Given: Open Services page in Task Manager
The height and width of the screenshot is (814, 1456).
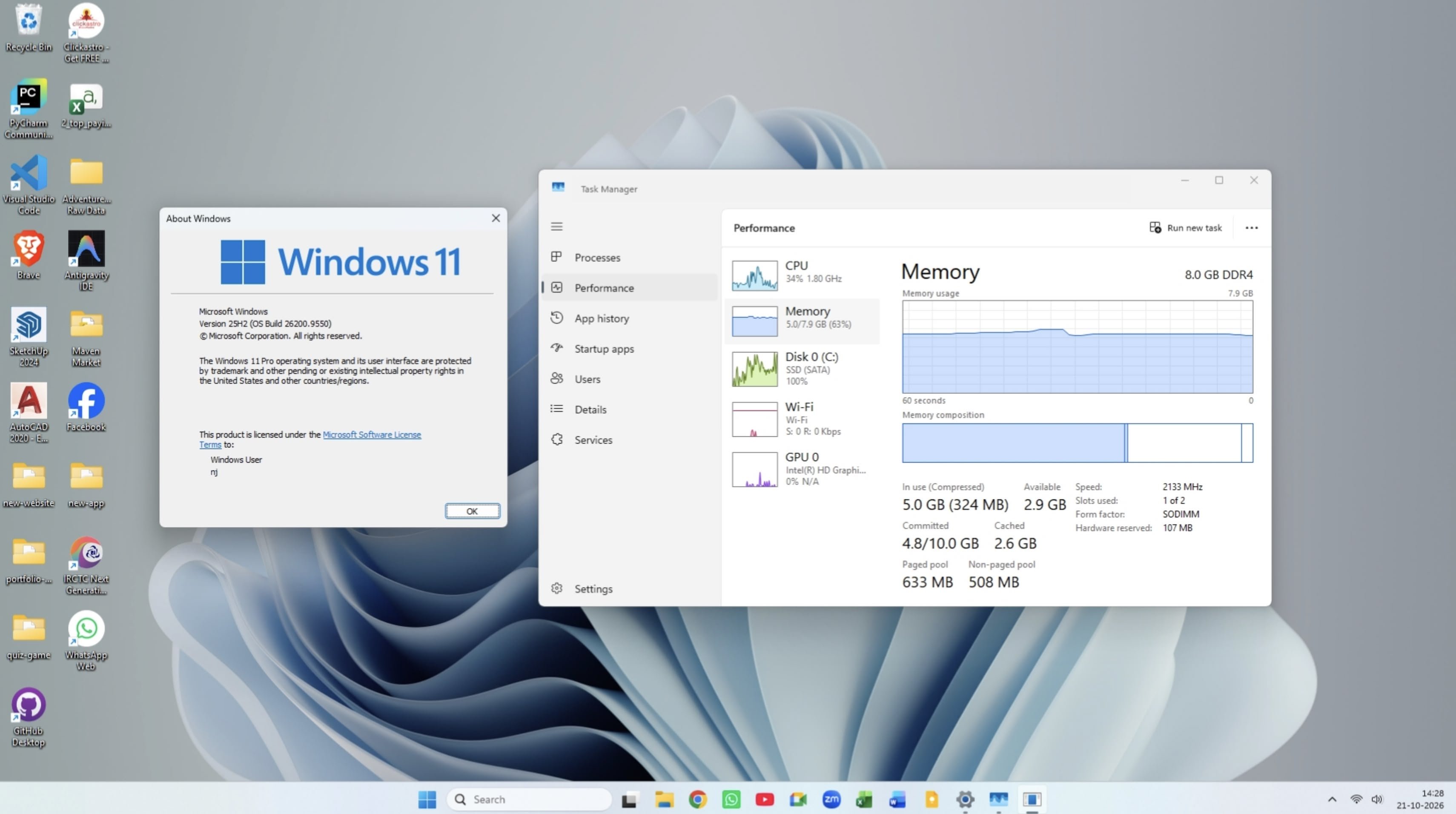Looking at the screenshot, I should point(630,440).
